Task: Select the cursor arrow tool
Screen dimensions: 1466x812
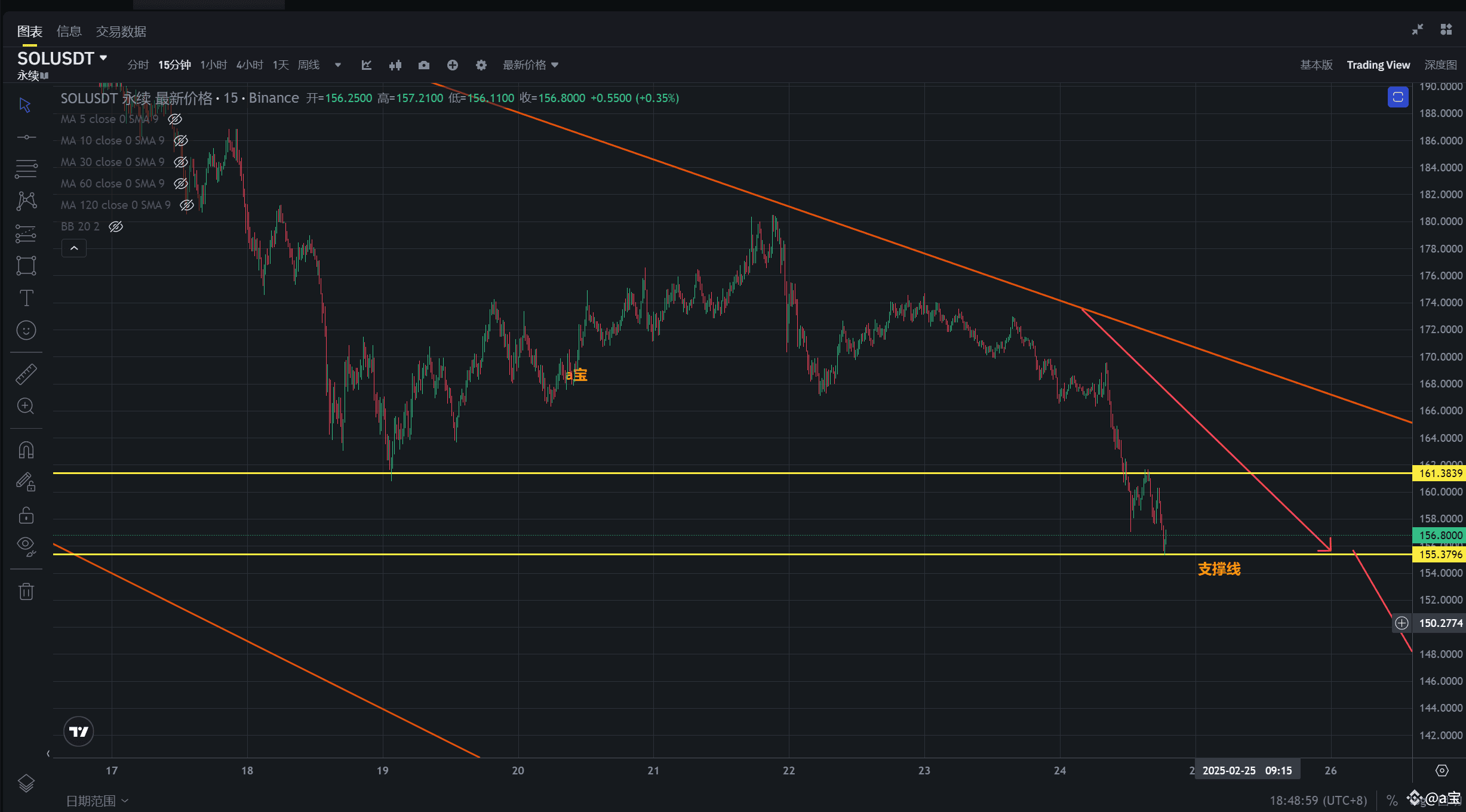Action: [x=25, y=105]
